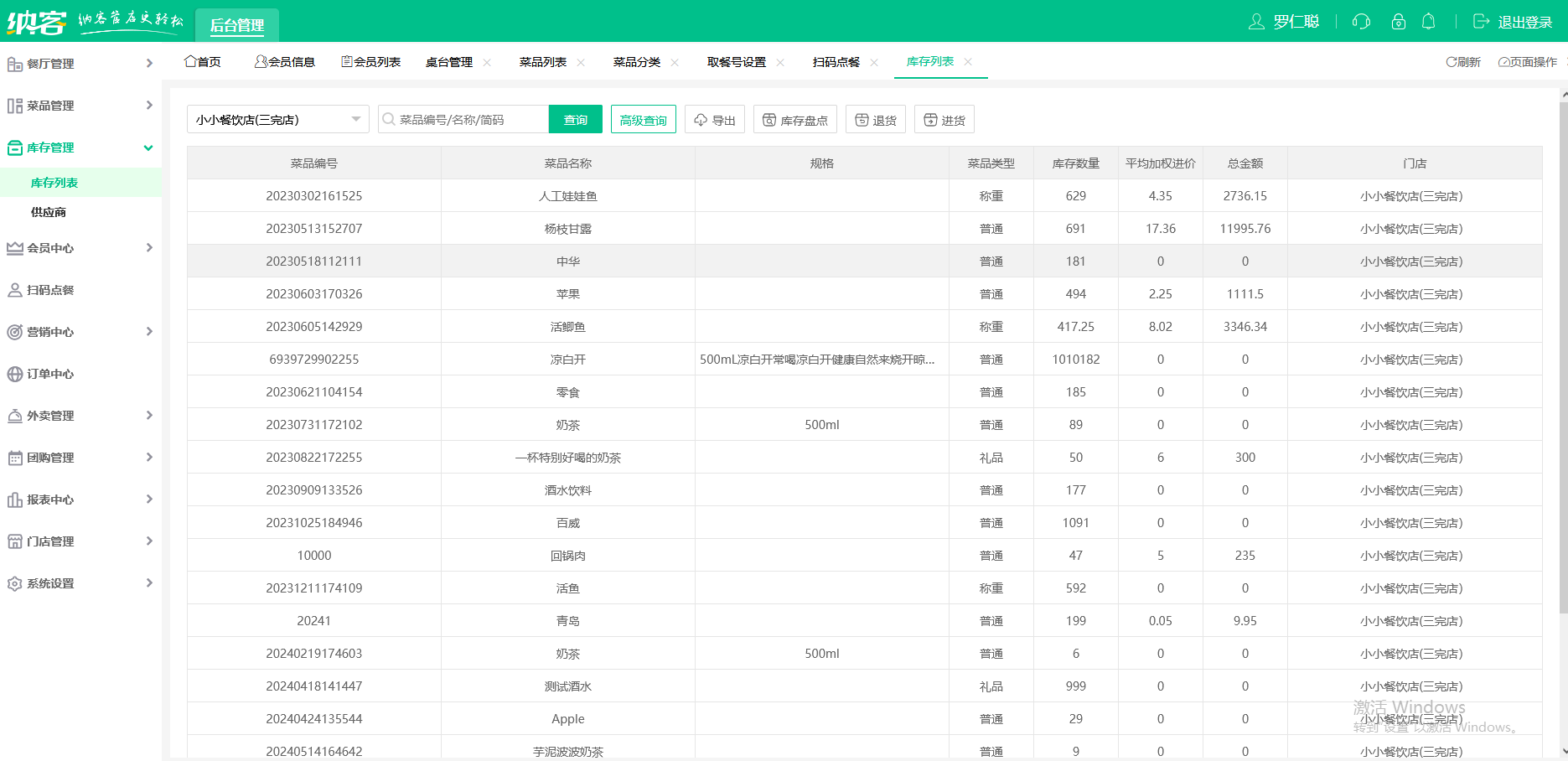
Task: Close the 库存列表 tab
Action: 968,62
